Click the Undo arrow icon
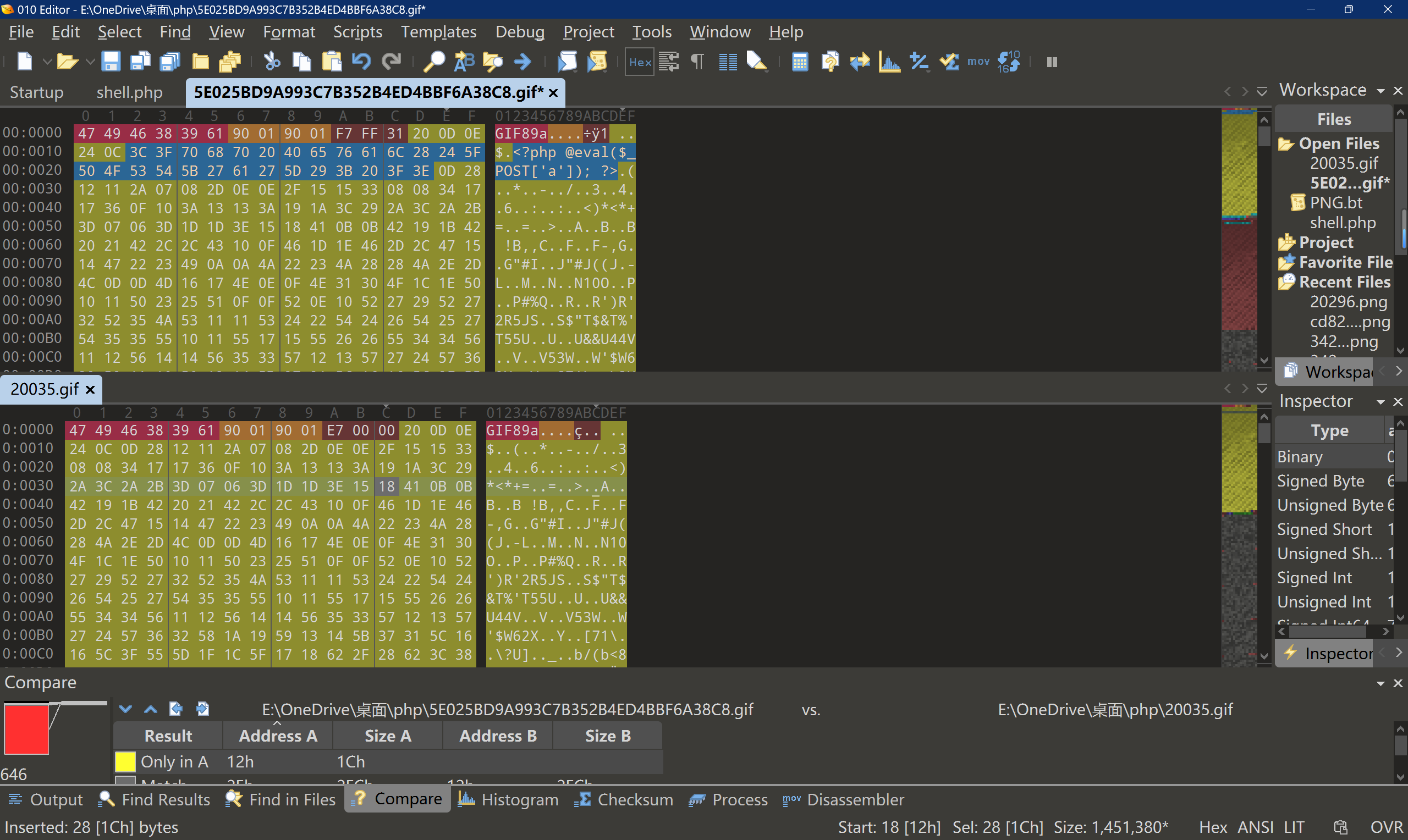The image size is (1408, 840). (x=361, y=61)
